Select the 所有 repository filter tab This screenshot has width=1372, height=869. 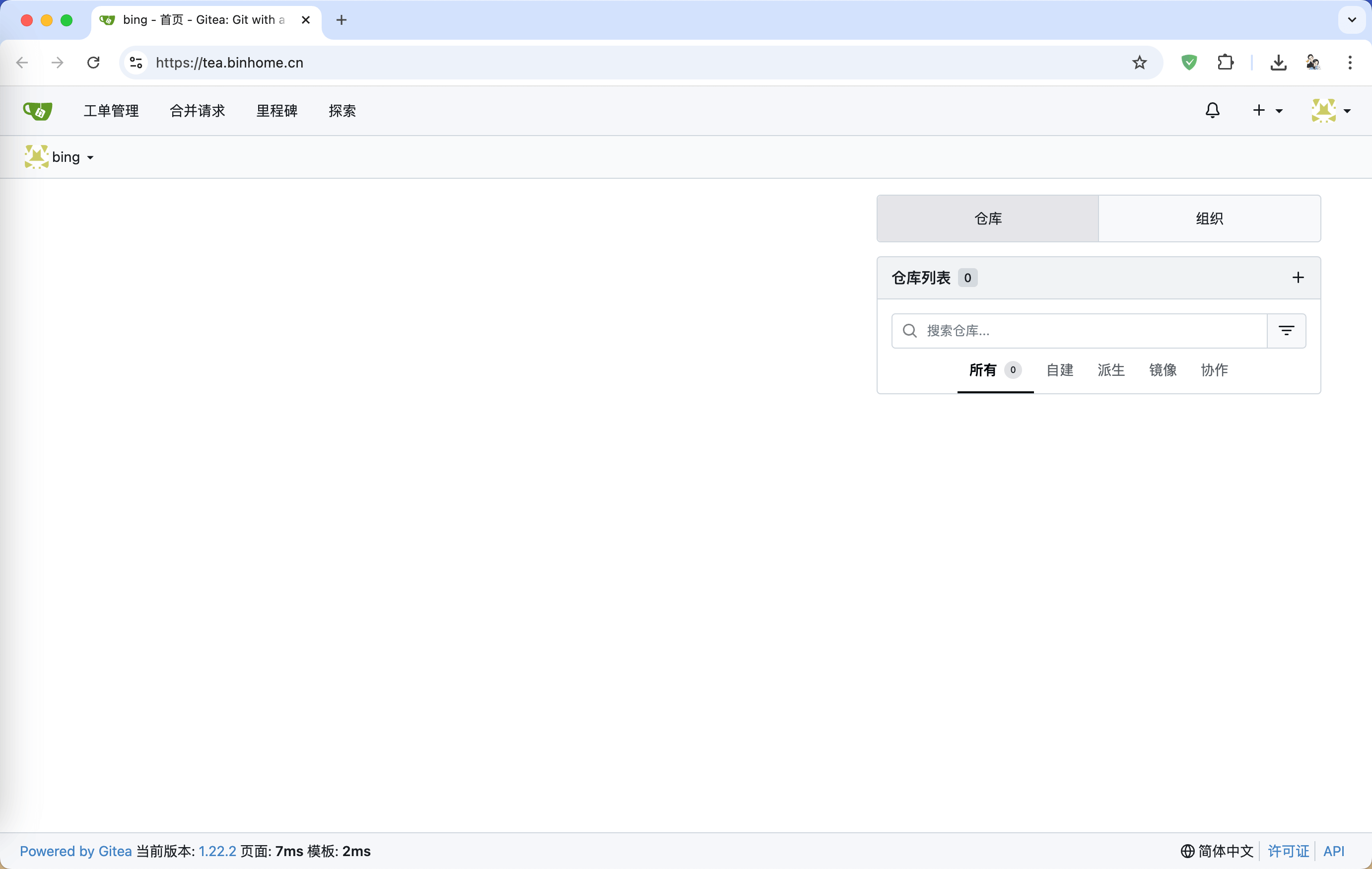(x=995, y=370)
